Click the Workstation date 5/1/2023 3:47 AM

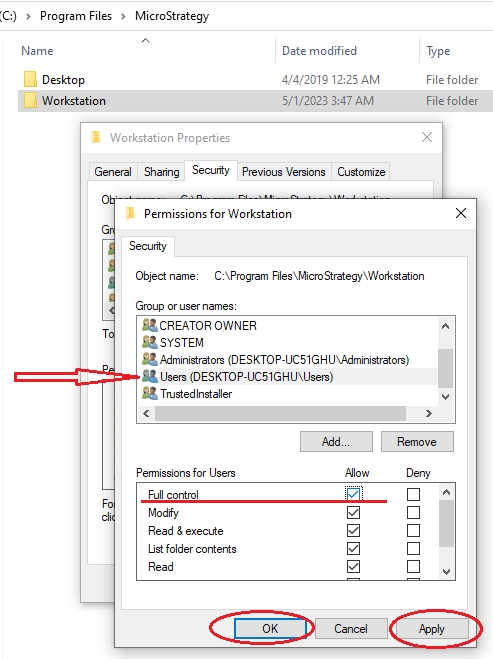click(328, 100)
